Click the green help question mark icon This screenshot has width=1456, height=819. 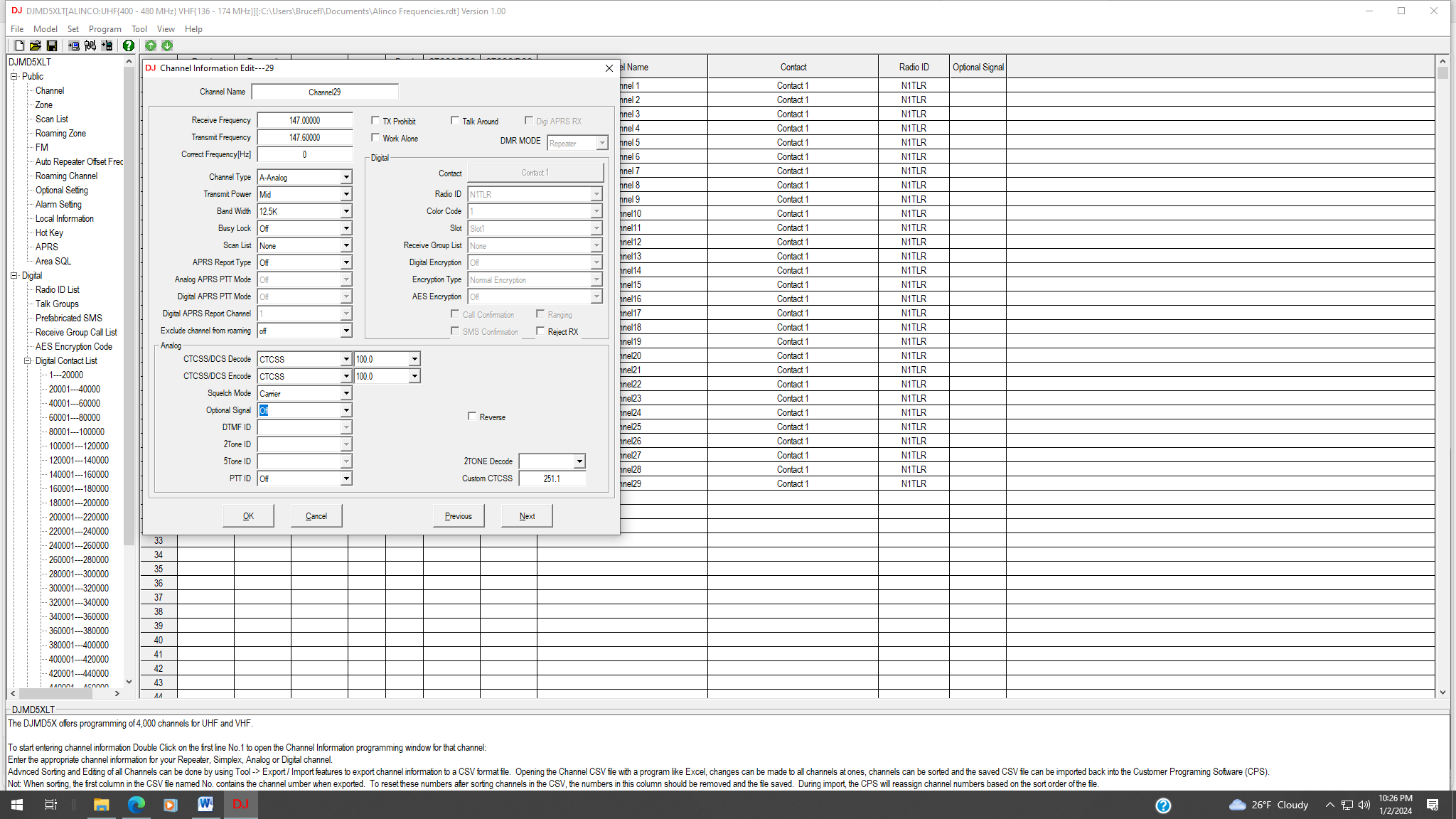(x=128, y=45)
